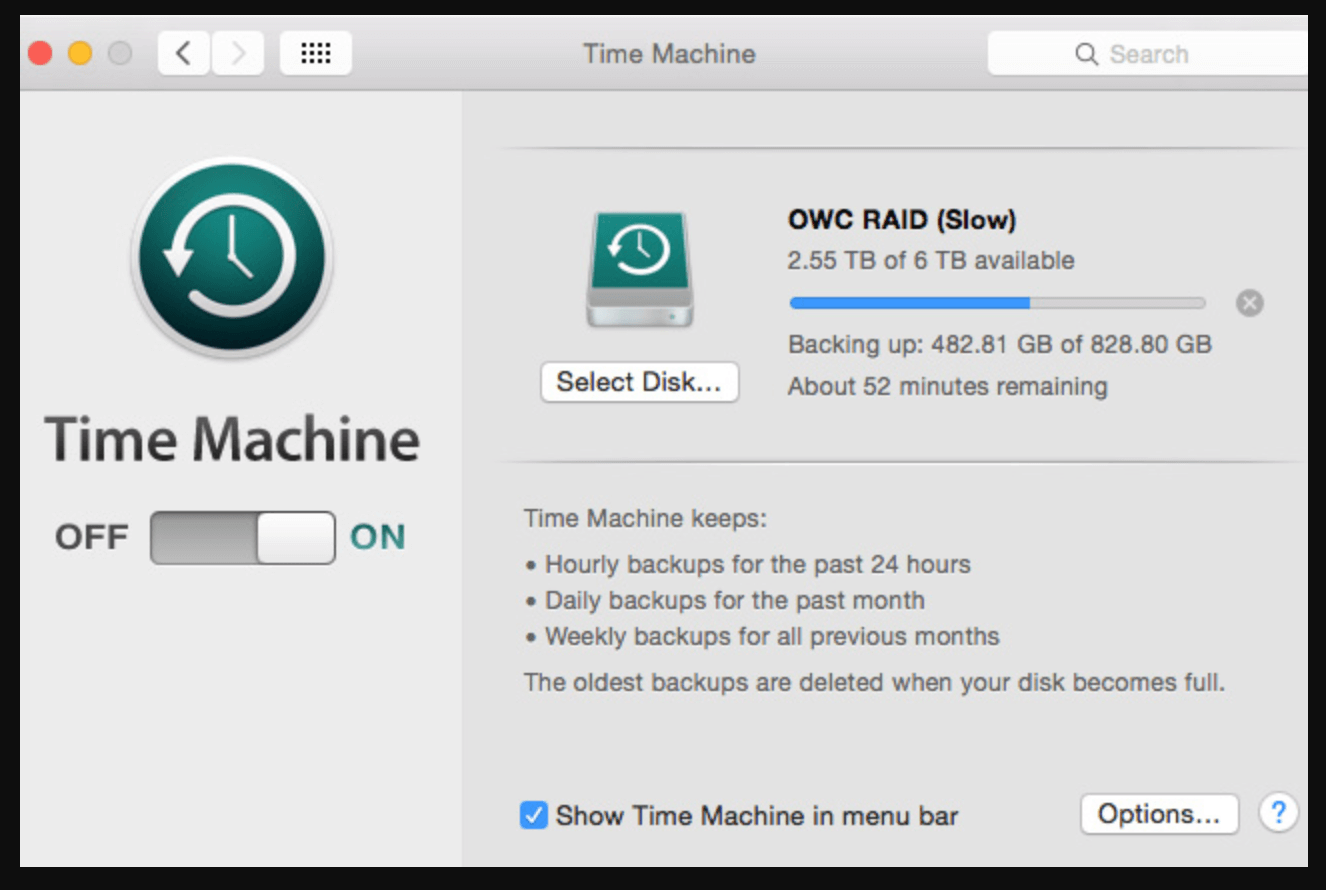Click the back navigation arrow
This screenshot has width=1326, height=890.
tap(184, 53)
